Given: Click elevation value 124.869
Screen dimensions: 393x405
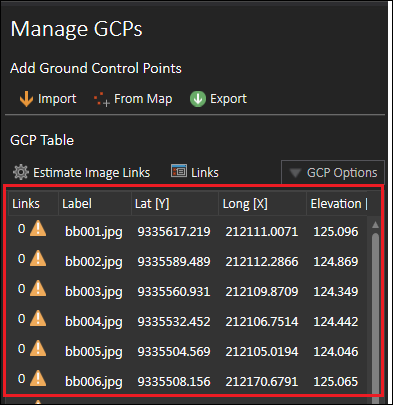Looking at the screenshot, I should (x=336, y=261).
